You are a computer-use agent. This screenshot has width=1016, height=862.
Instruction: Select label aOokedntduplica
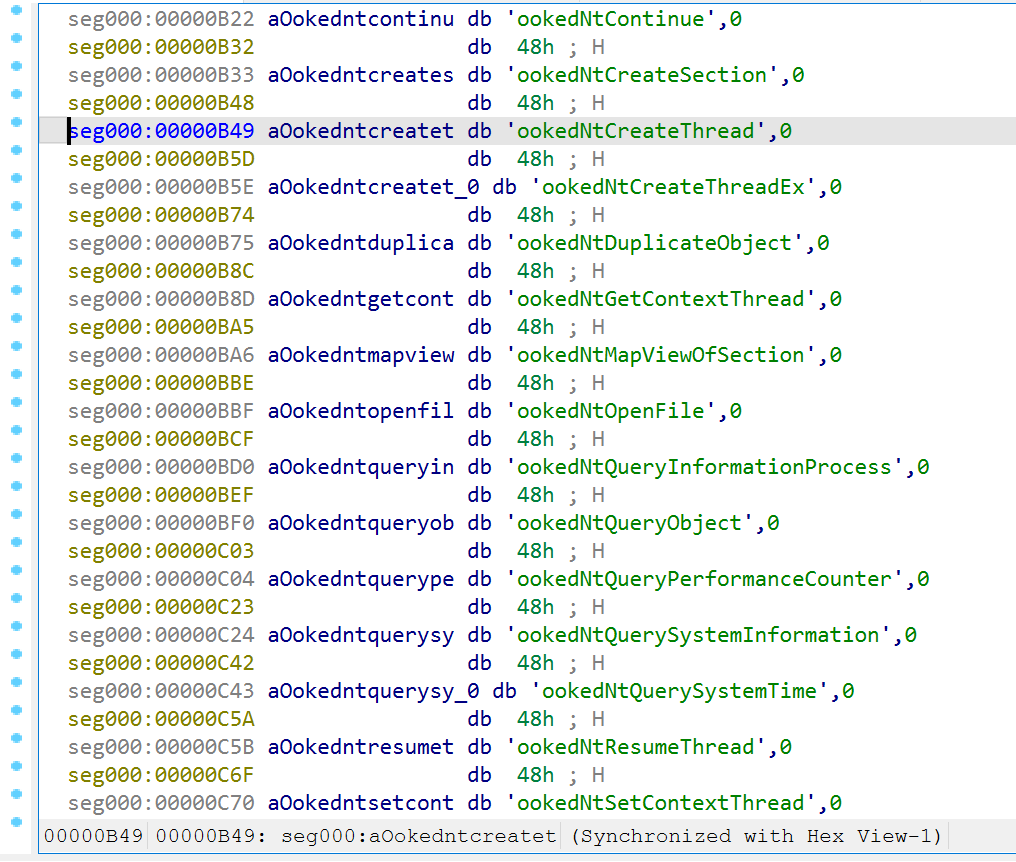(360, 243)
